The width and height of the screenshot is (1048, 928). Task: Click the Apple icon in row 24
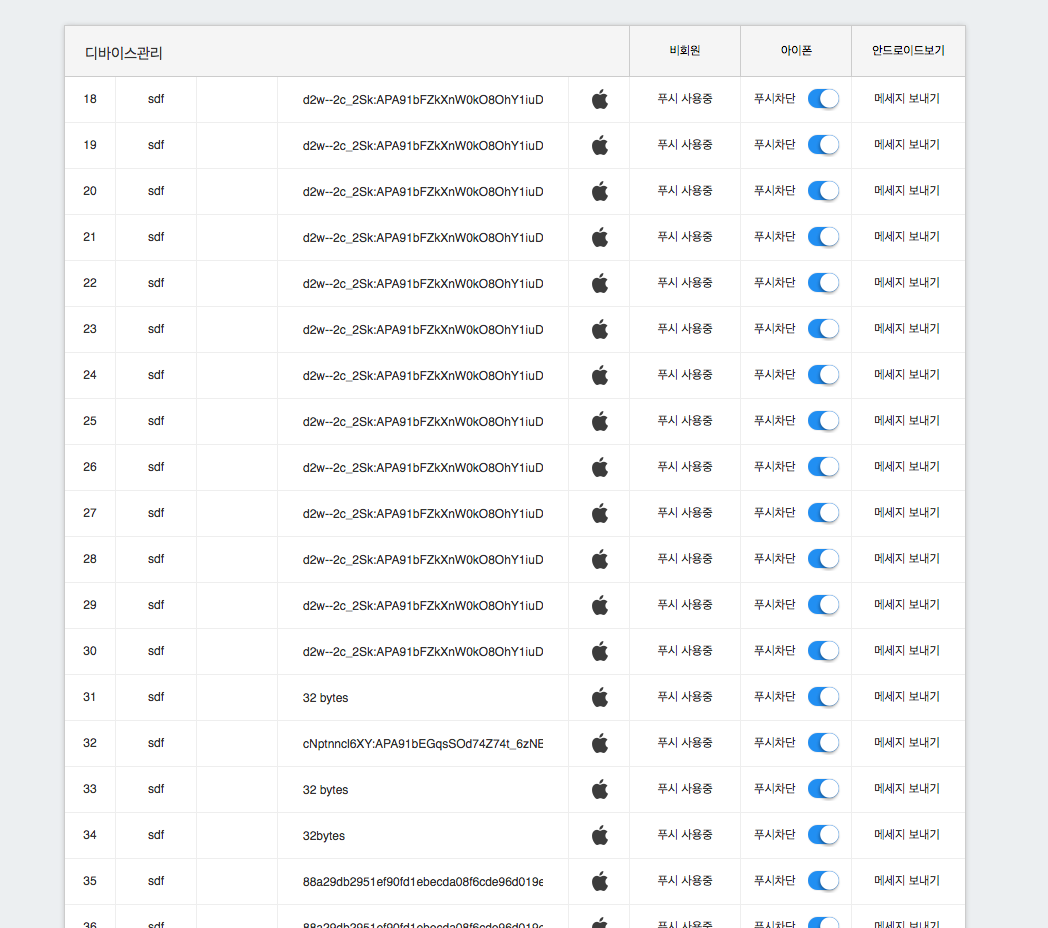point(599,375)
